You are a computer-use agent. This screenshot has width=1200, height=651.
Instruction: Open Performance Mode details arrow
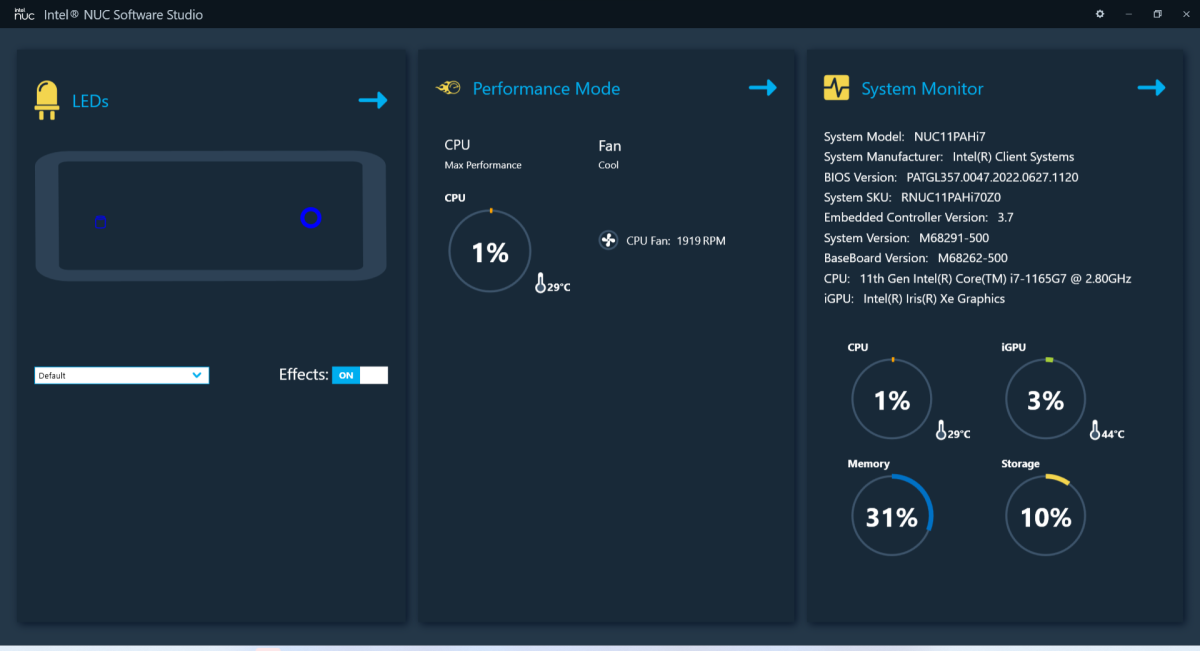pyautogui.click(x=763, y=88)
